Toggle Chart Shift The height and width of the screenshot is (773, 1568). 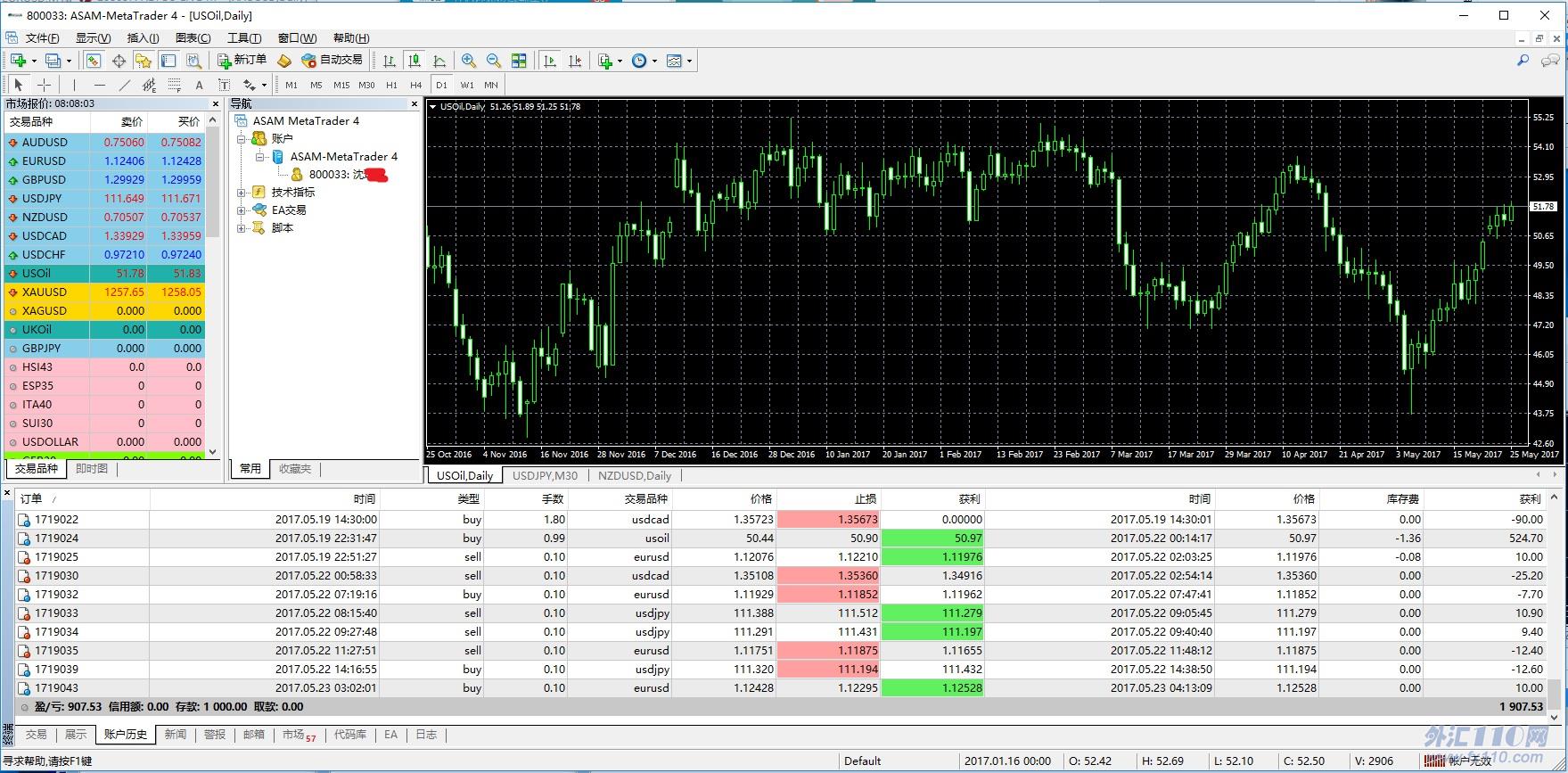[x=575, y=61]
